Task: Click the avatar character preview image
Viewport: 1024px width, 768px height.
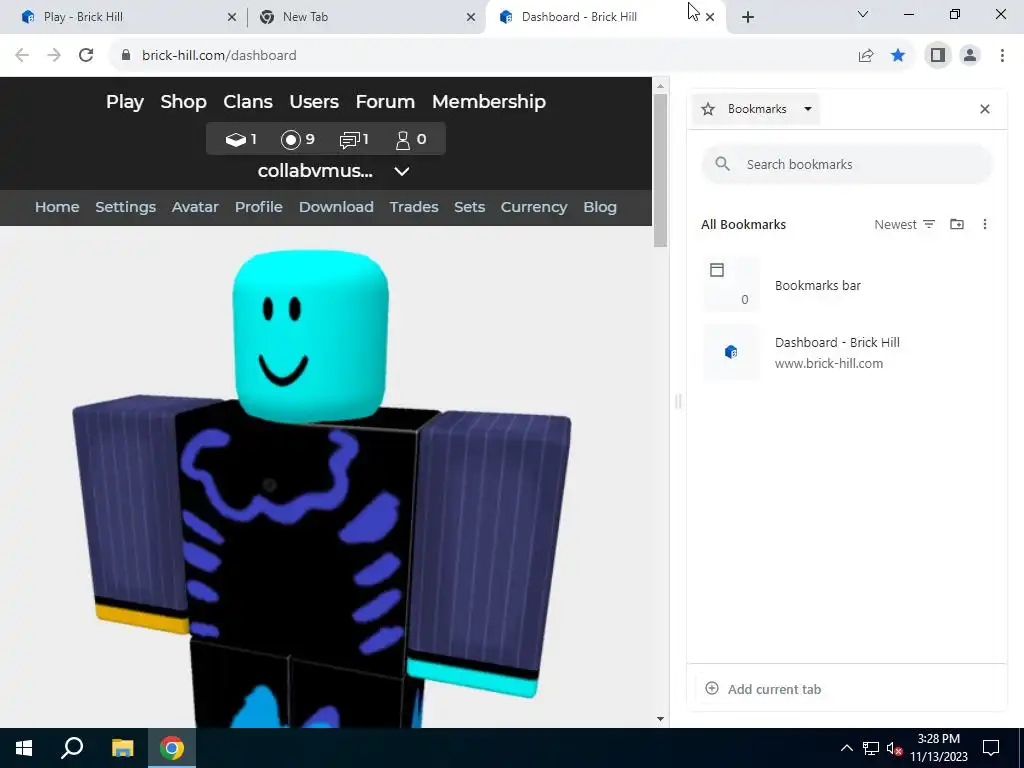Action: coord(322,488)
